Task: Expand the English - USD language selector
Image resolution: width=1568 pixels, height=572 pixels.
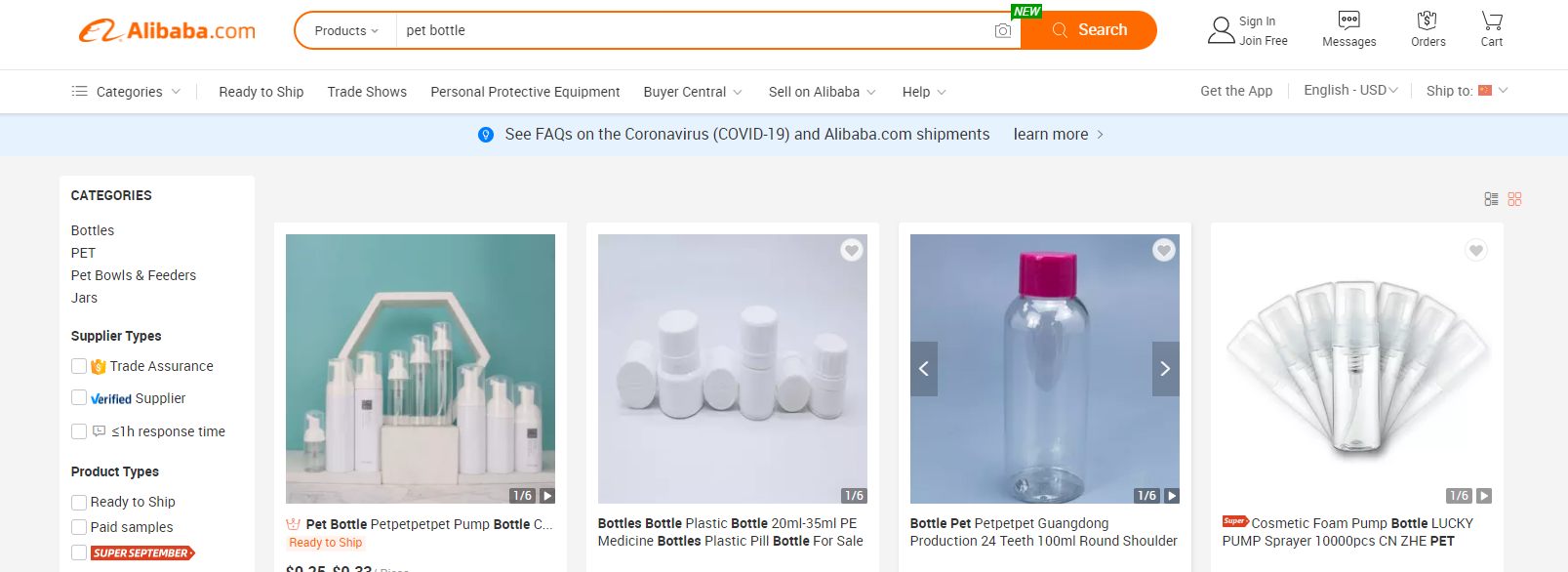Action: (1350, 91)
